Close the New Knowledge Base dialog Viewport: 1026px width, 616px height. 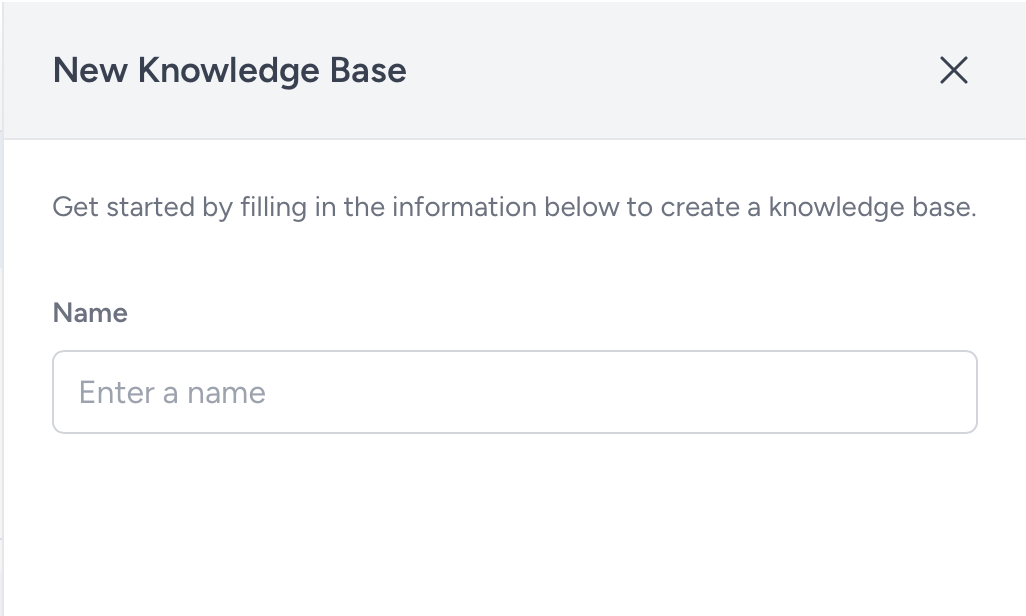pyautogui.click(x=954, y=70)
